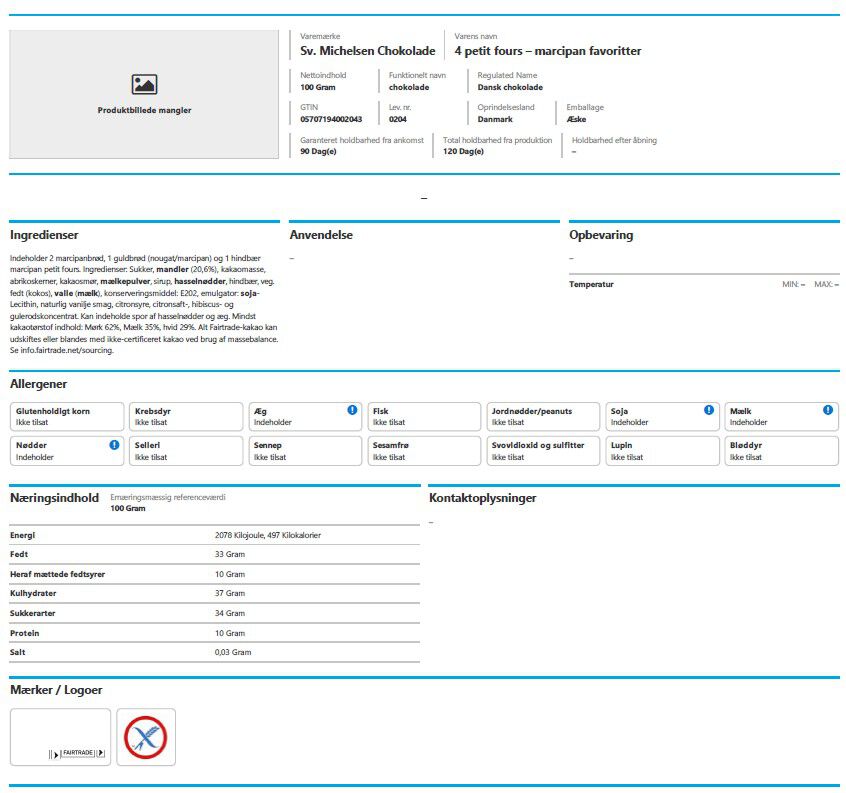Select the Jordnødder/peanuts allergen card
The height and width of the screenshot is (793, 846).
[x=543, y=416]
